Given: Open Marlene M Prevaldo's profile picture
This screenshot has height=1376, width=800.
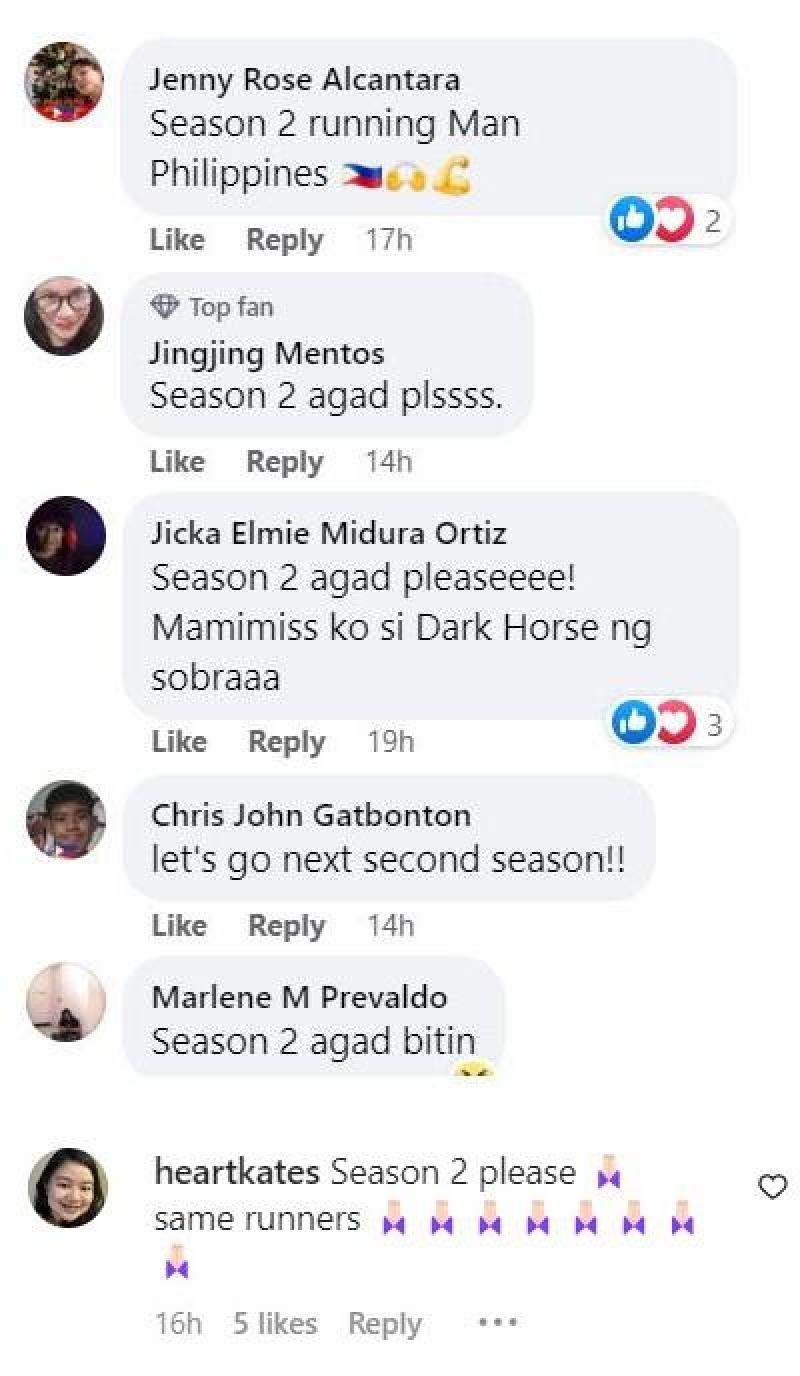Looking at the screenshot, I should click(66, 1002).
